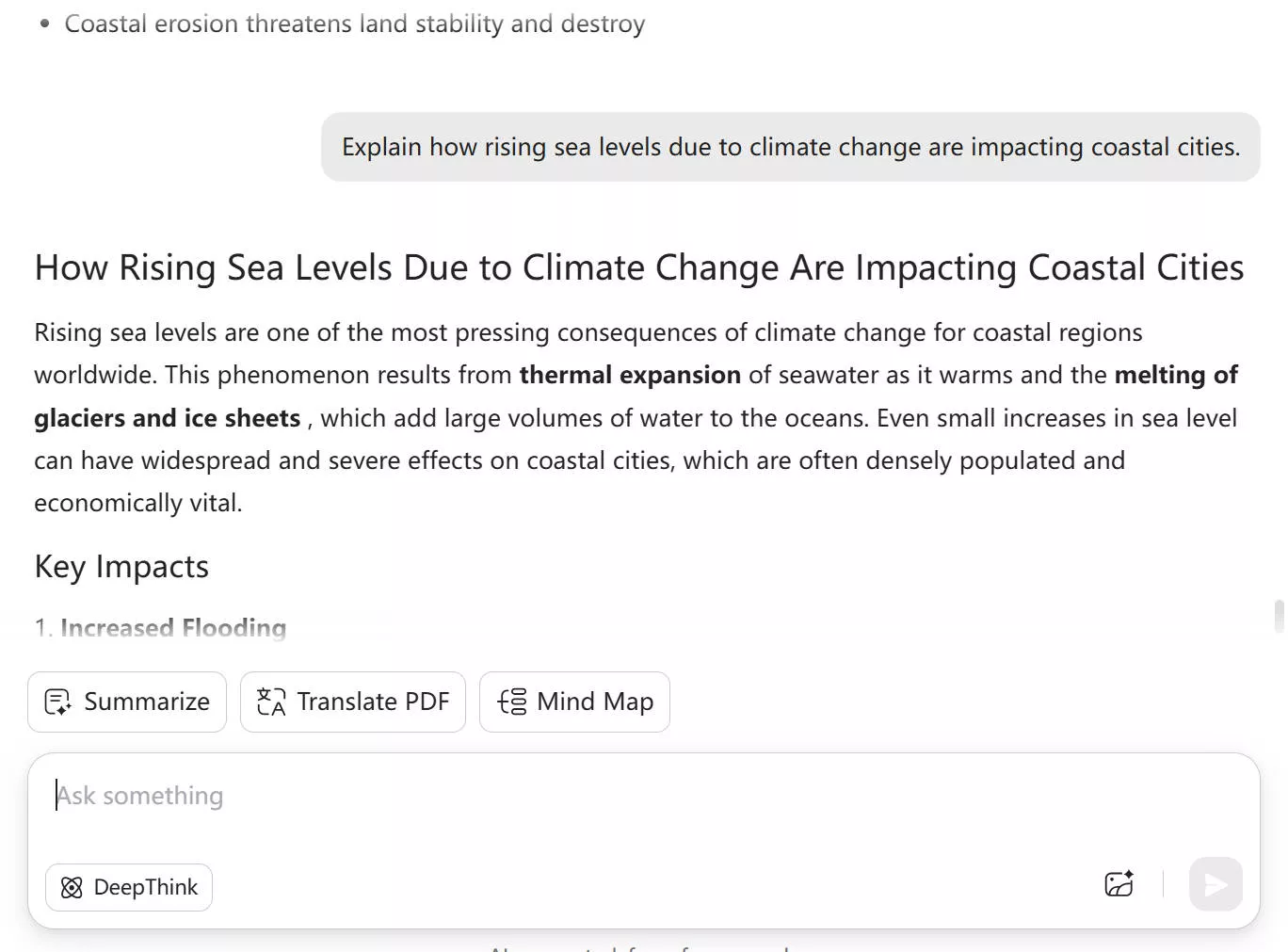Click the bold text glaciers and ice sheets
1288x952 pixels.
167,418
